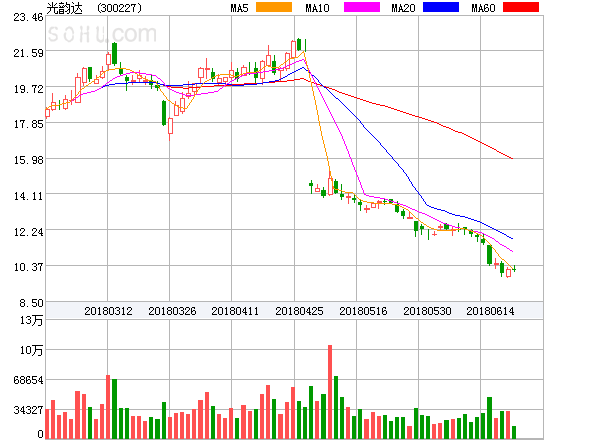This screenshot has width=600, height=440.
Task: Click the last candlestick on the price chart
Action: pos(514,269)
